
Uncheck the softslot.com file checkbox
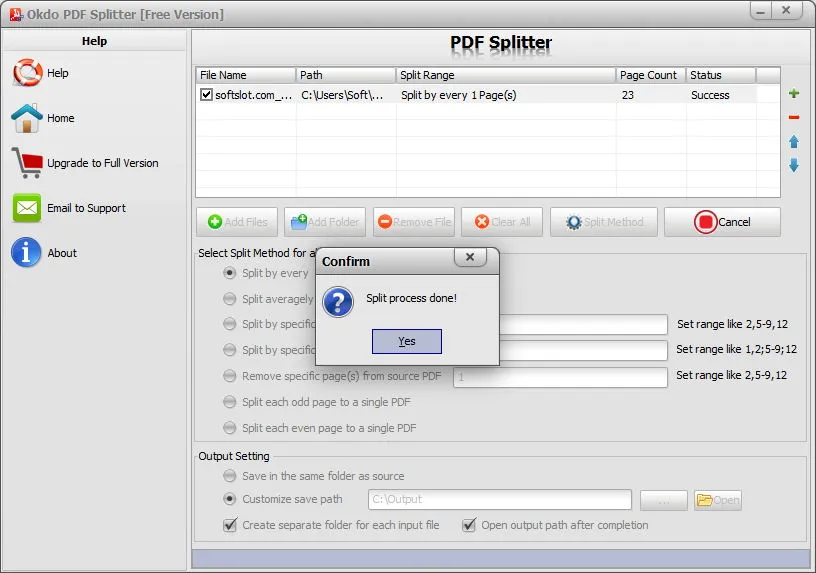coord(207,95)
